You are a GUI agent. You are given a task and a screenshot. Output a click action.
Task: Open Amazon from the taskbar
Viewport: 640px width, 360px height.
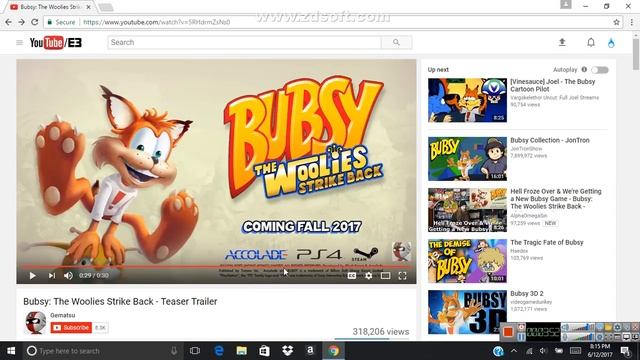[310, 351]
